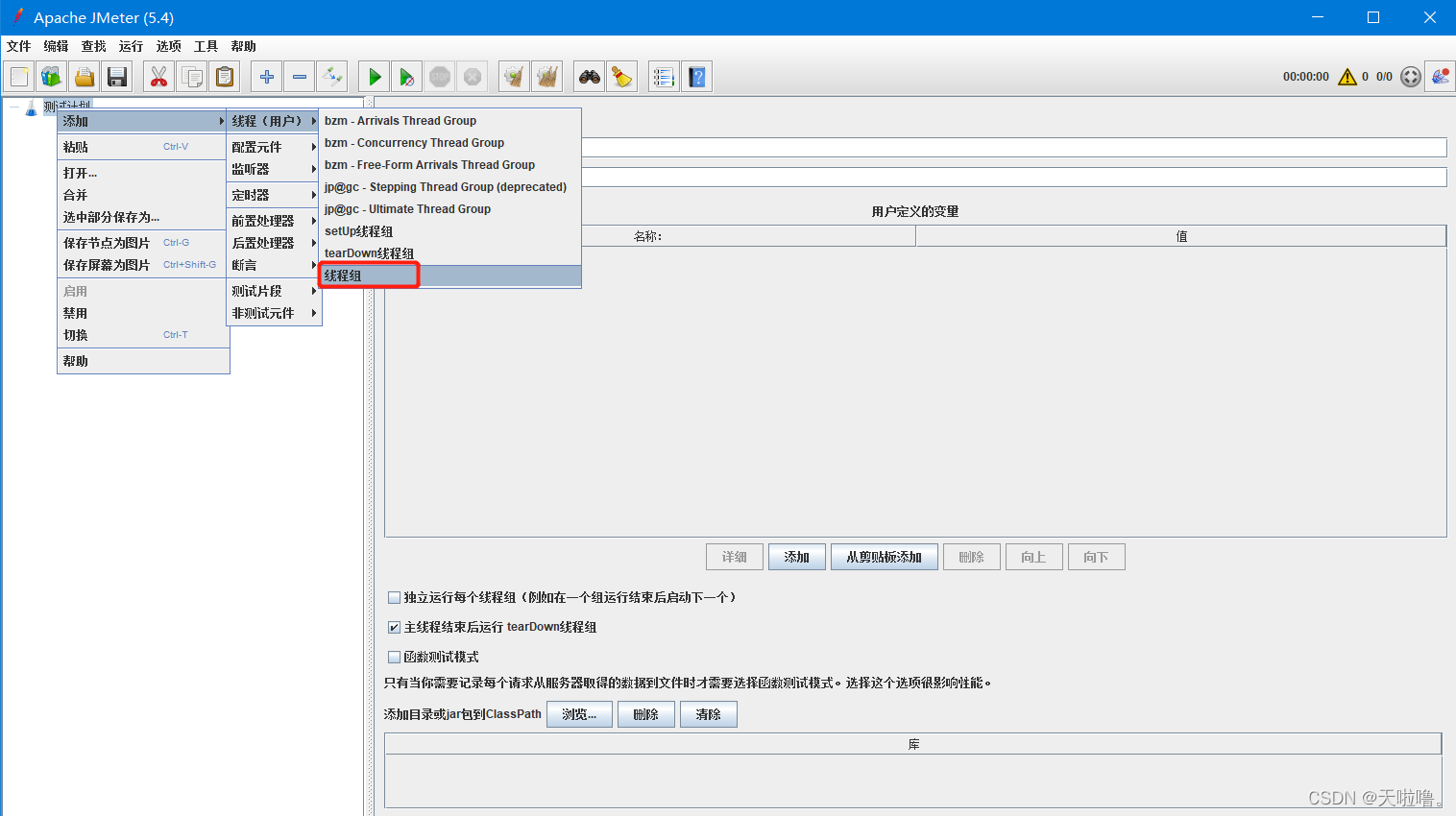Image resolution: width=1456 pixels, height=816 pixels.
Task: Expand the 测试片段 submenu
Action: coord(274,291)
